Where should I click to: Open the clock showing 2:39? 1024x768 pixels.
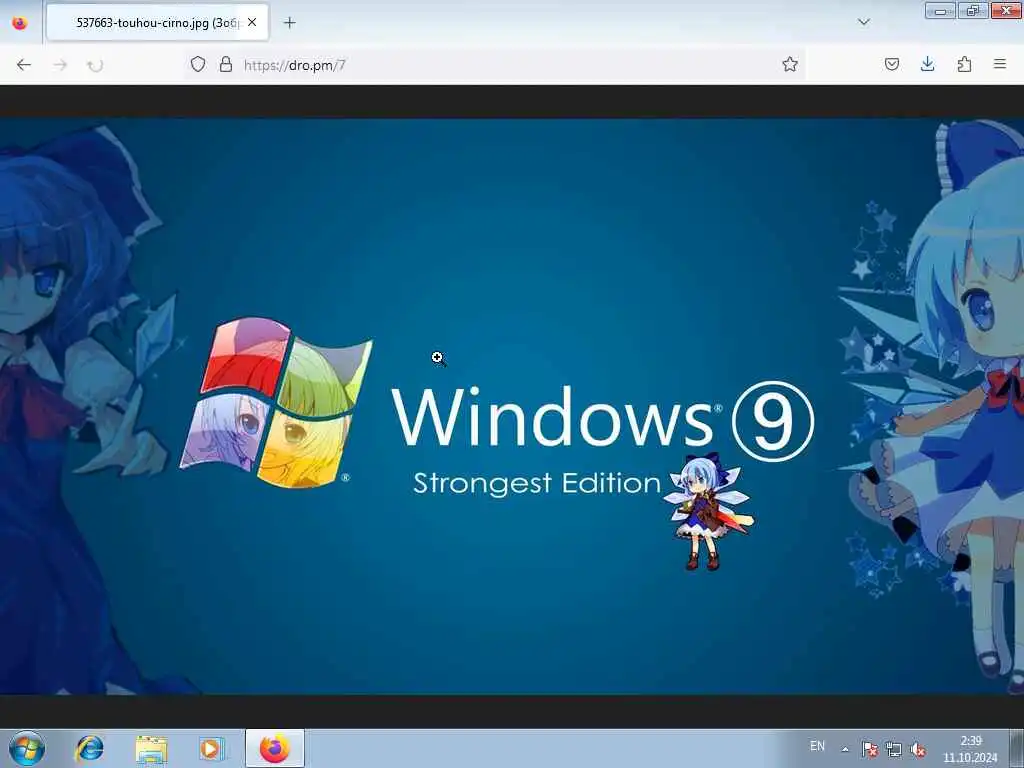coord(970,749)
